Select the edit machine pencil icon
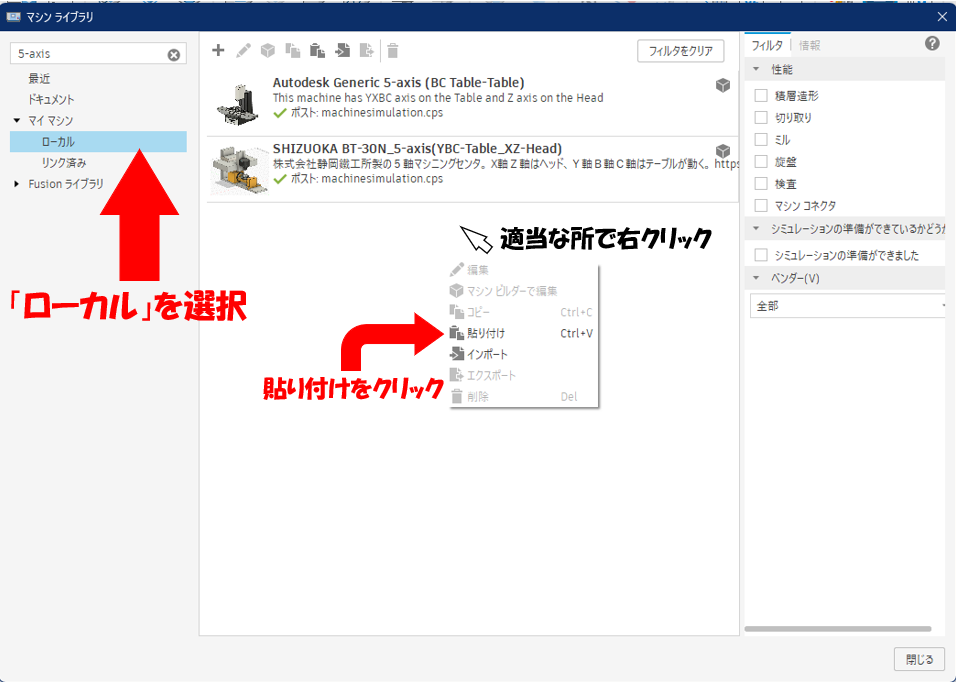Viewport: 956px width, 682px height. pos(243,50)
